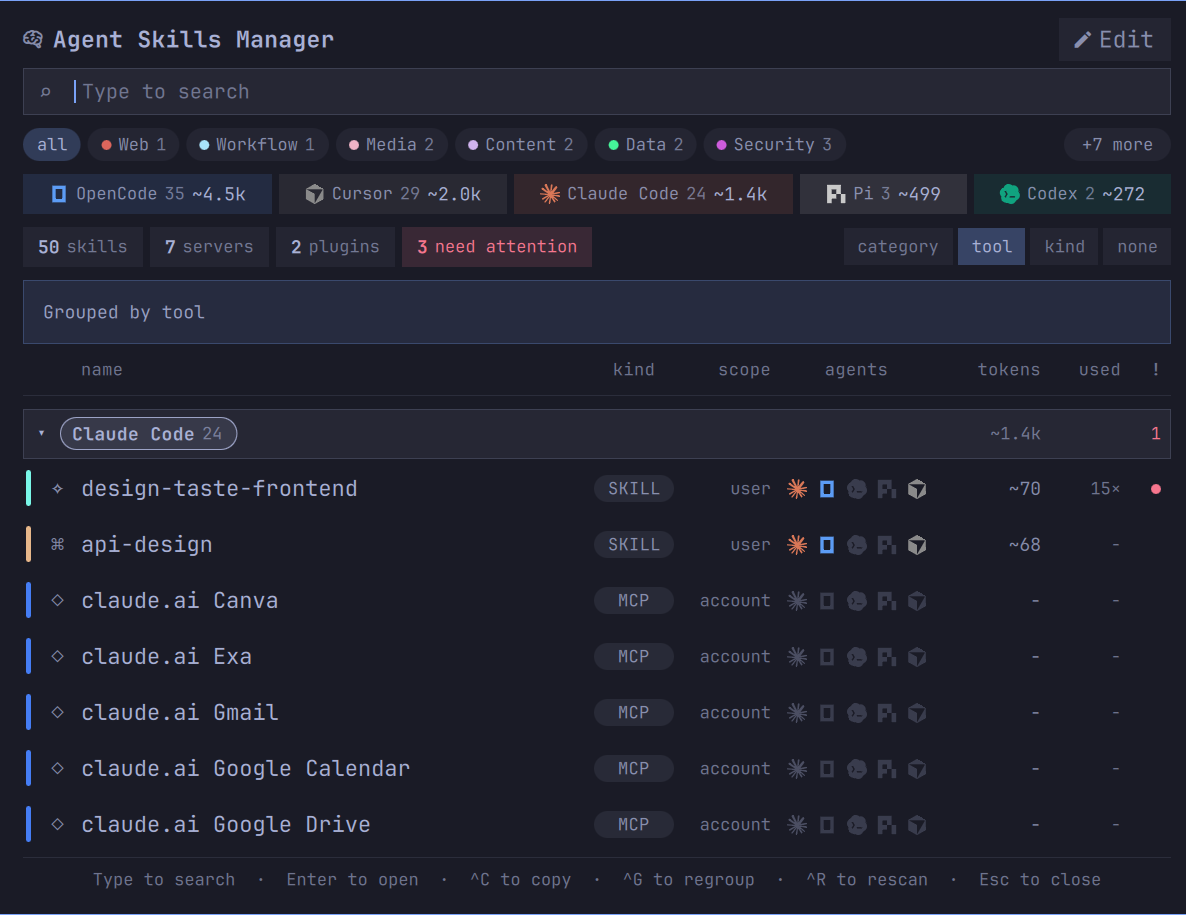The height and width of the screenshot is (915, 1186).
Task: Click the command icon beside api-design
Action: point(57,544)
